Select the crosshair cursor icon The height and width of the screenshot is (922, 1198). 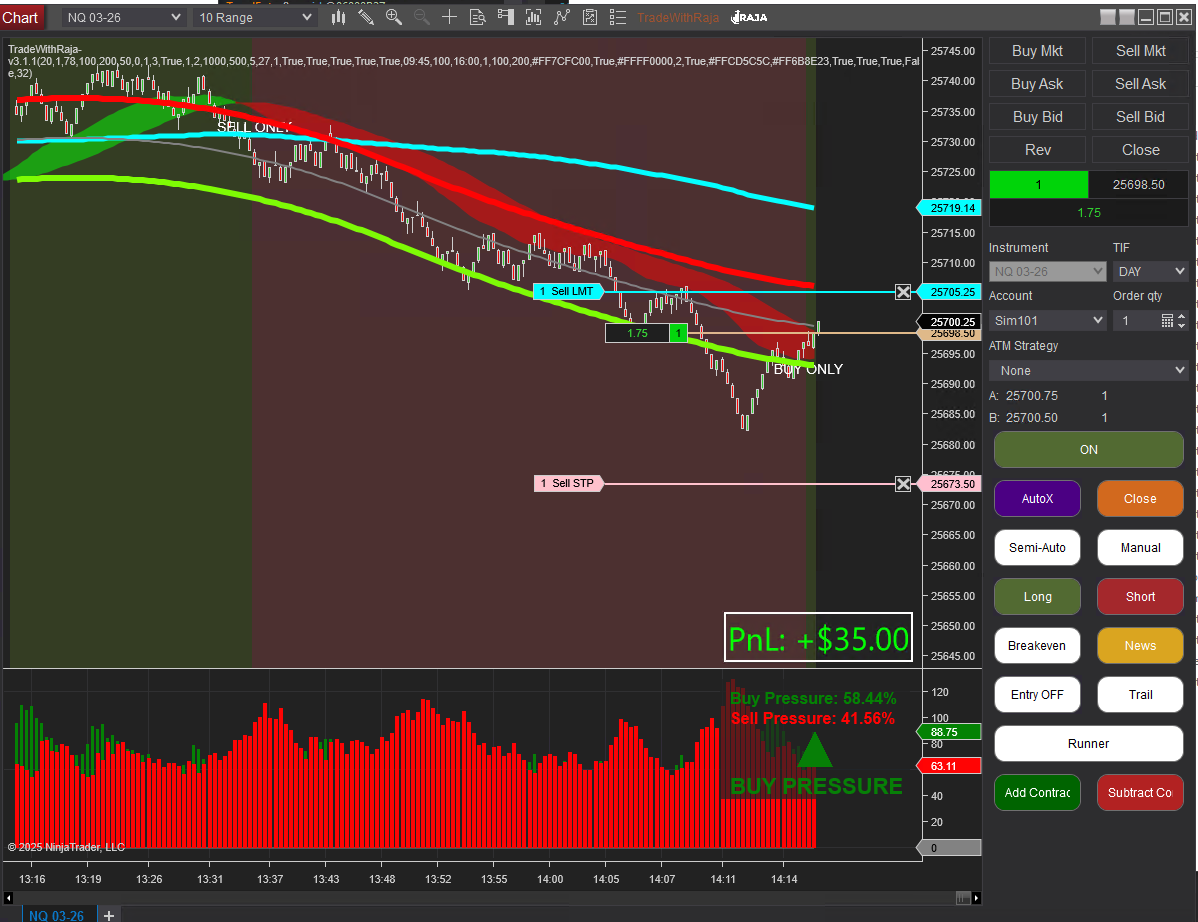450,17
